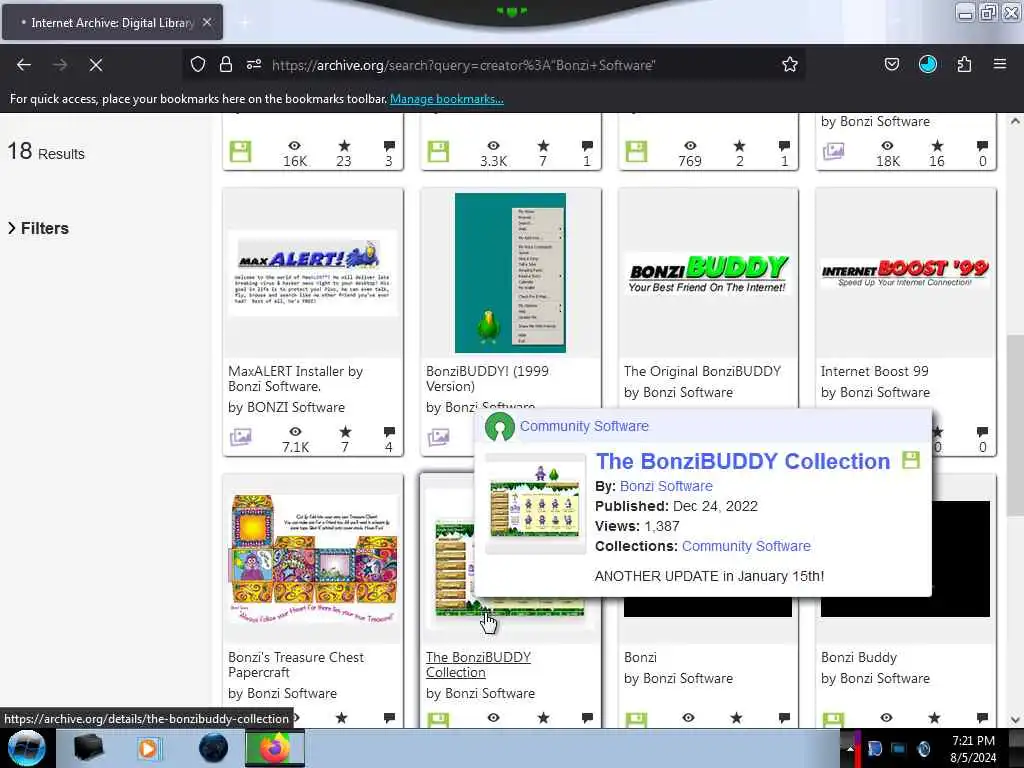The image size is (1024, 768).
Task: Click floppy software icon on 16K views card
Action: [x=240, y=151]
